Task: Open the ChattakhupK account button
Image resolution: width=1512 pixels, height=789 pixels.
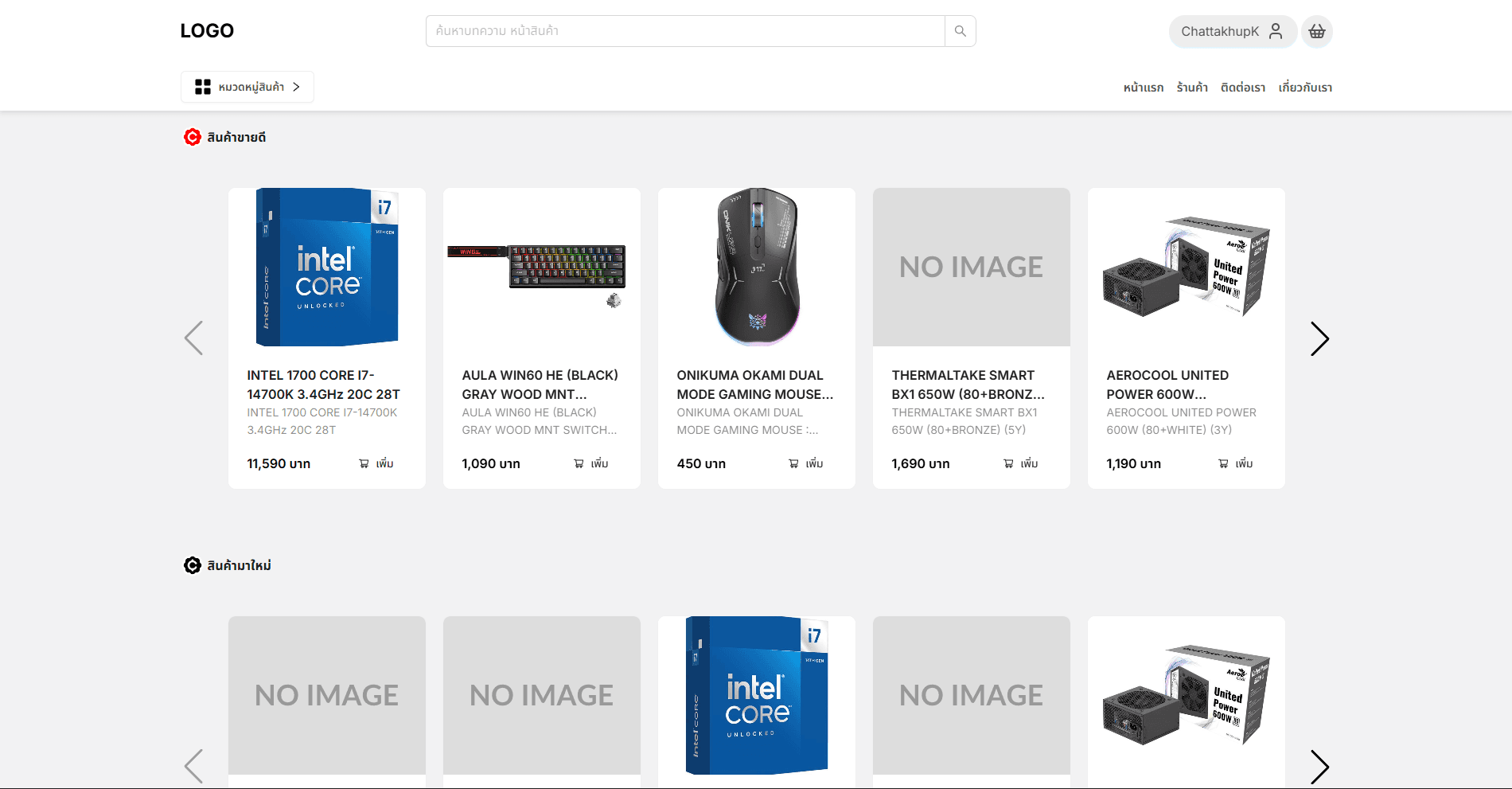Action: 1233,32
